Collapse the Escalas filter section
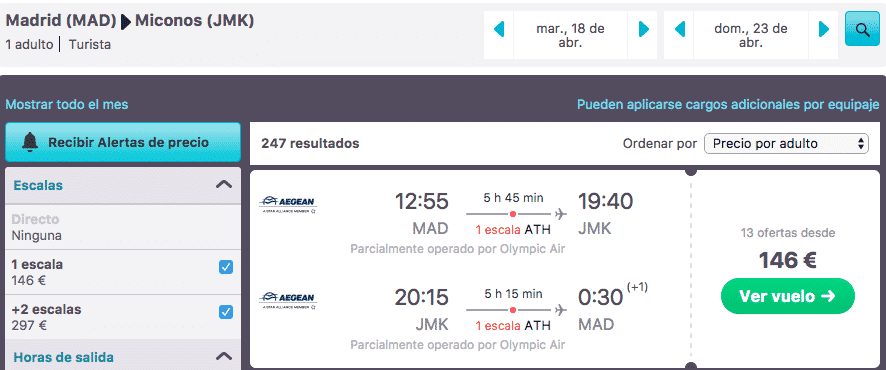Image resolution: width=886 pixels, height=370 pixels. pos(224,185)
